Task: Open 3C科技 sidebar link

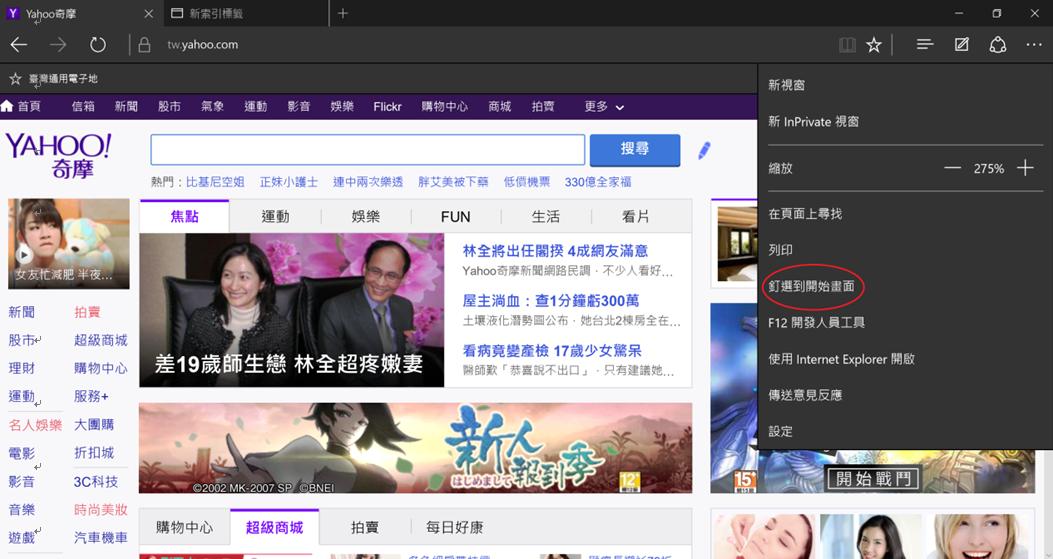Action: tap(96, 481)
